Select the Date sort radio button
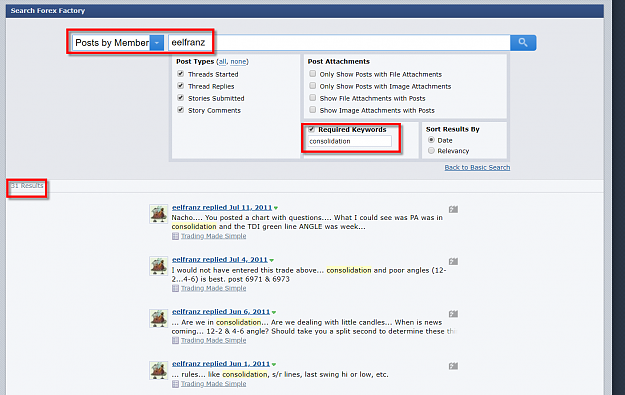Image resolution: width=625 pixels, height=395 pixels. [431, 140]
